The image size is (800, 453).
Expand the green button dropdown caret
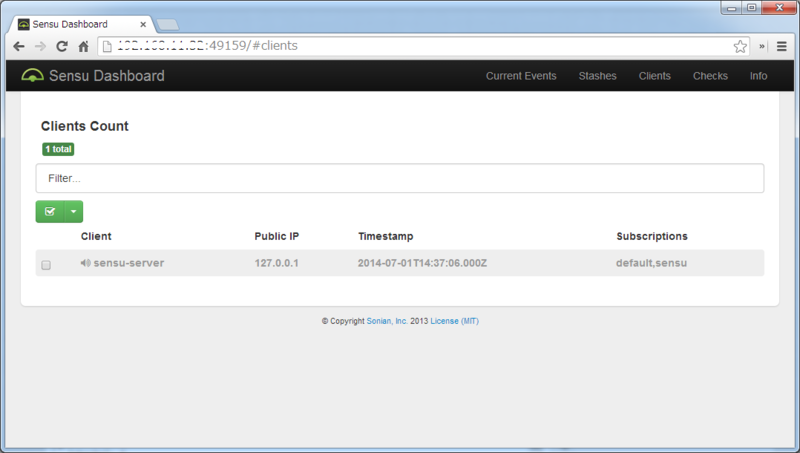[x=73, y=212]
